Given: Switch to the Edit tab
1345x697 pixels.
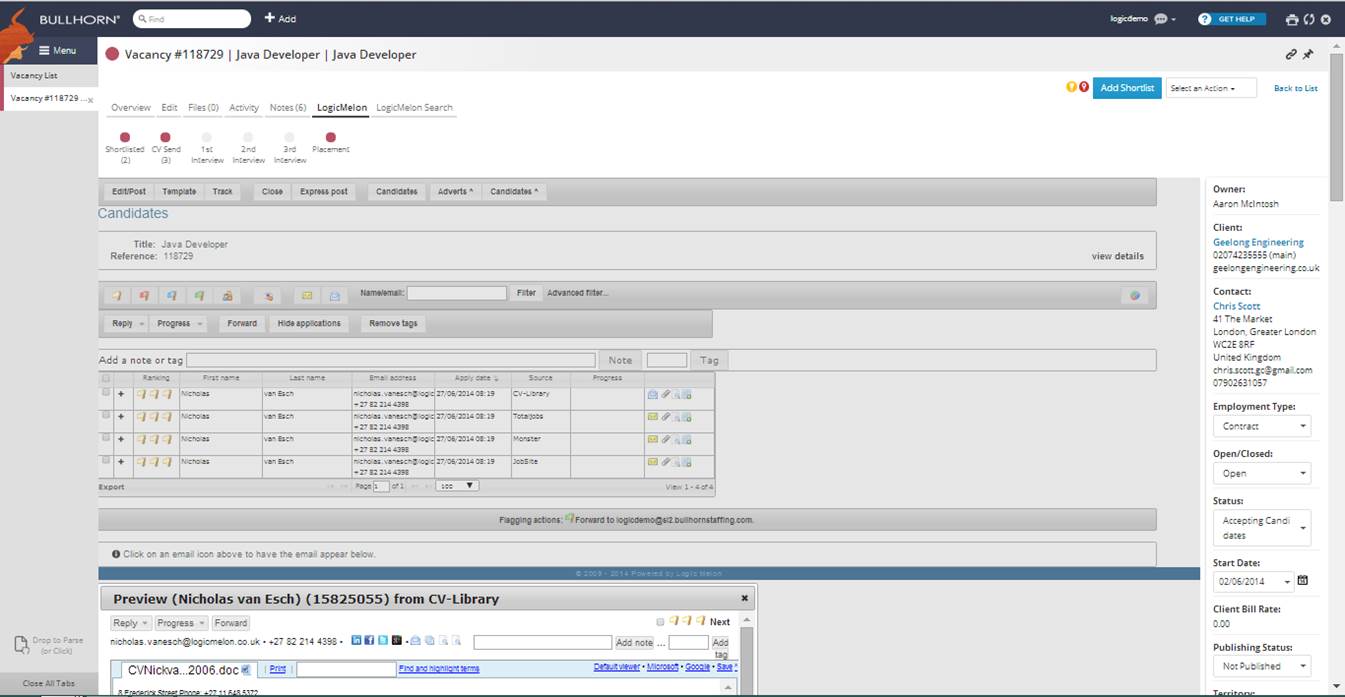Looking at the screenshot, I should coord(169,108).
